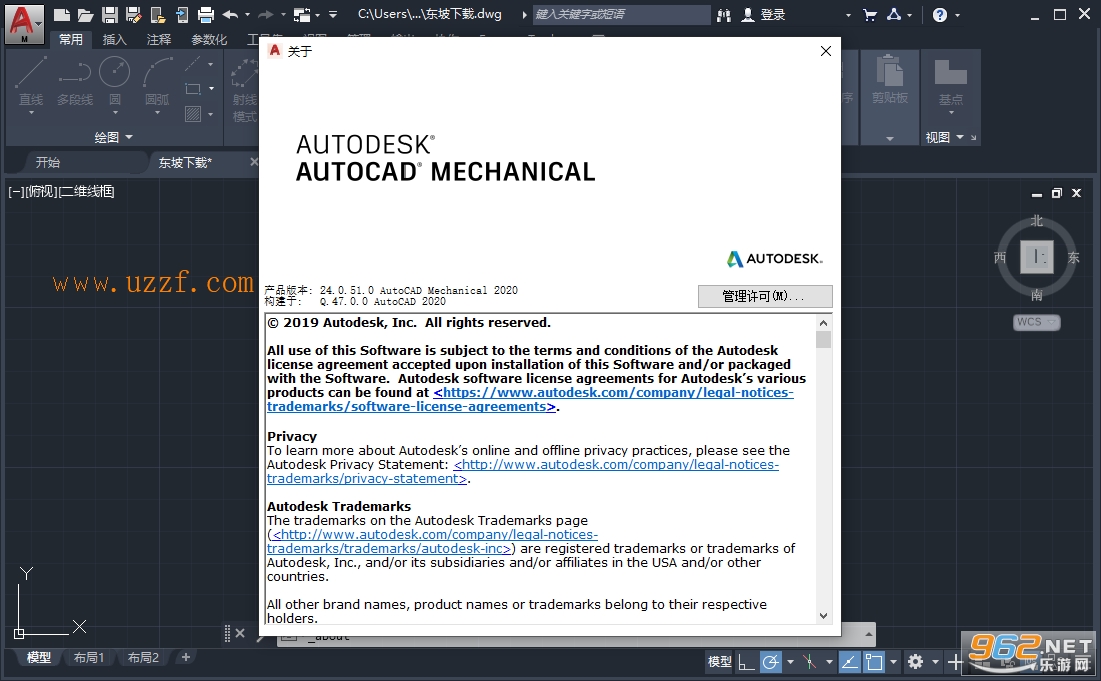1101x681 pixels.
Task: Open the Help question mark icon
Action: coord(940,15)
